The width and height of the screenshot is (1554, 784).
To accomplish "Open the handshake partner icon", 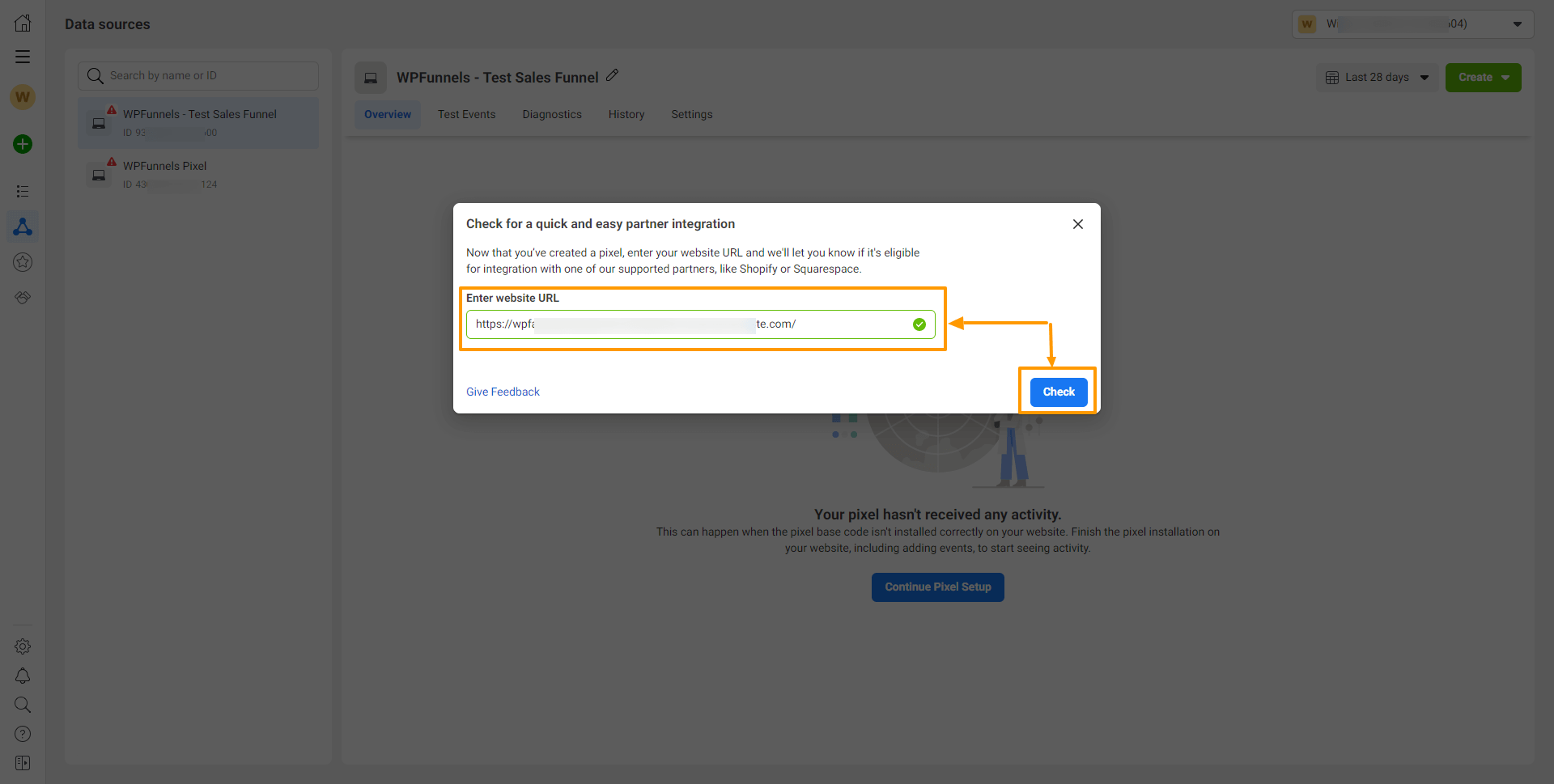I will [x=23, y=298].
